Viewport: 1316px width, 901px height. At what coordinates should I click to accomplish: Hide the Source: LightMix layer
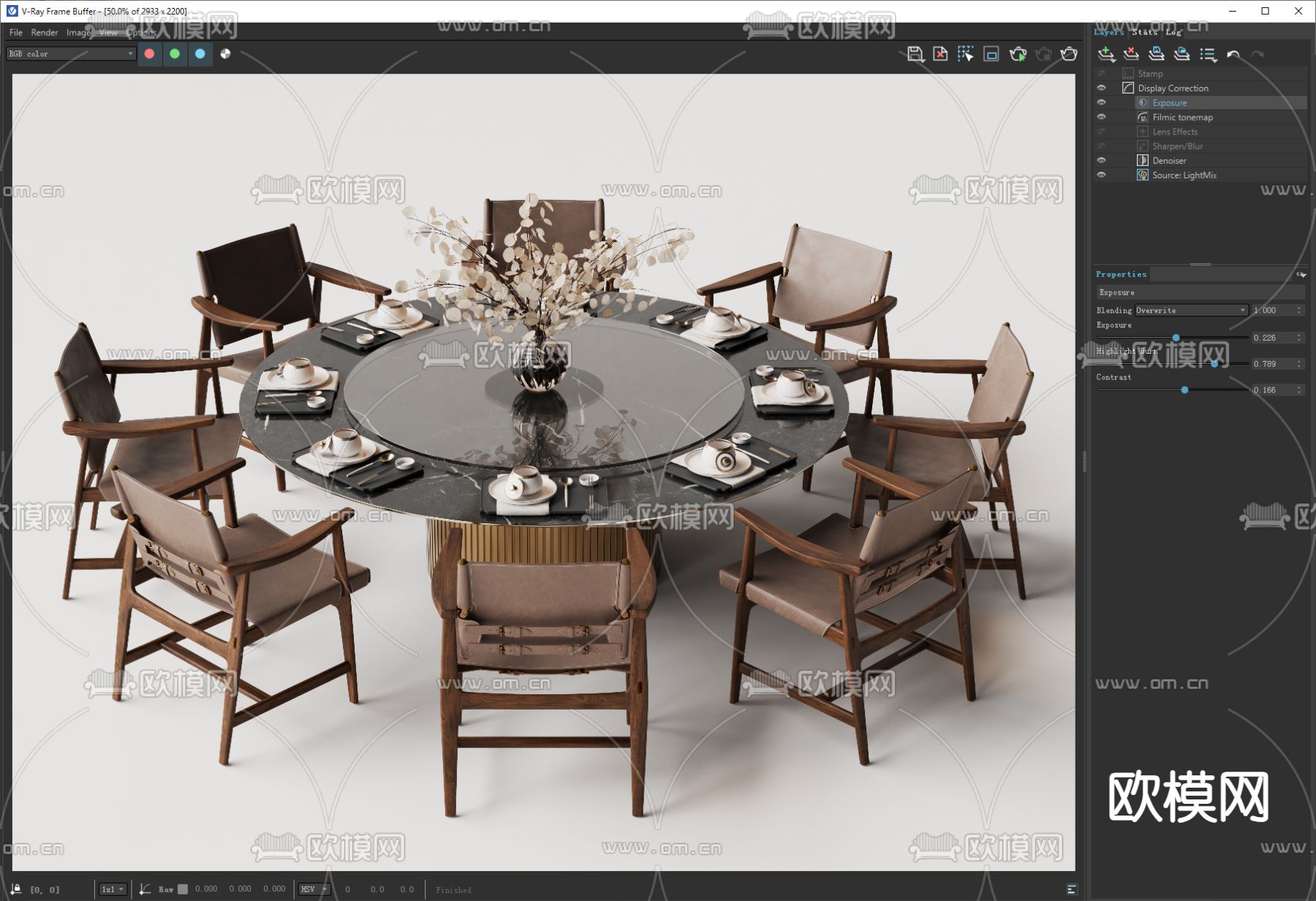1101,175
